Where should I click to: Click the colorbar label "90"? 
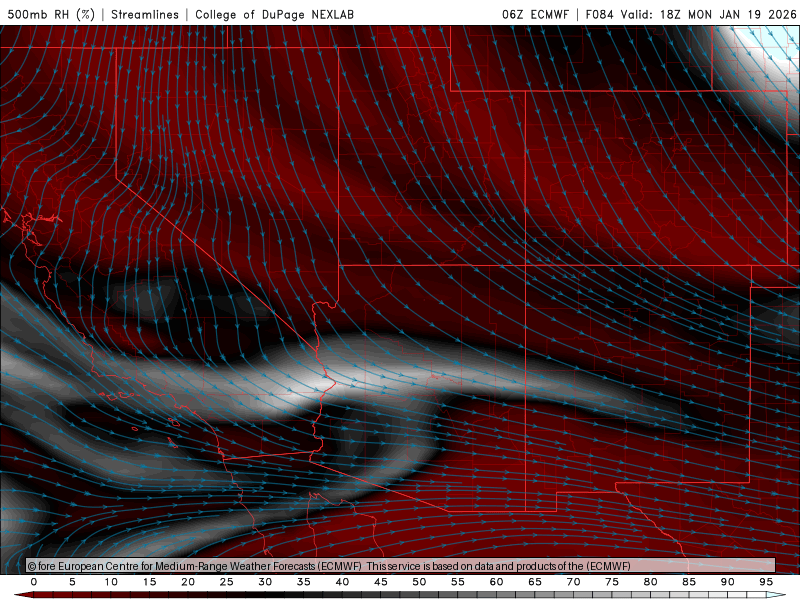click(x=728, y=582)
